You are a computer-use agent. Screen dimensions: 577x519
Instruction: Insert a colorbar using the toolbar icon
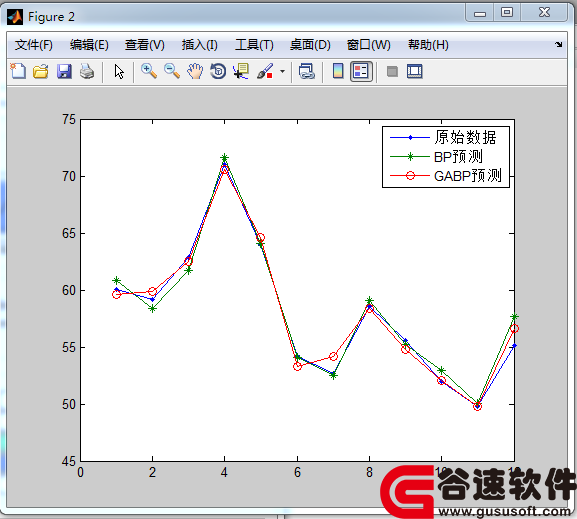coord(338,71)
